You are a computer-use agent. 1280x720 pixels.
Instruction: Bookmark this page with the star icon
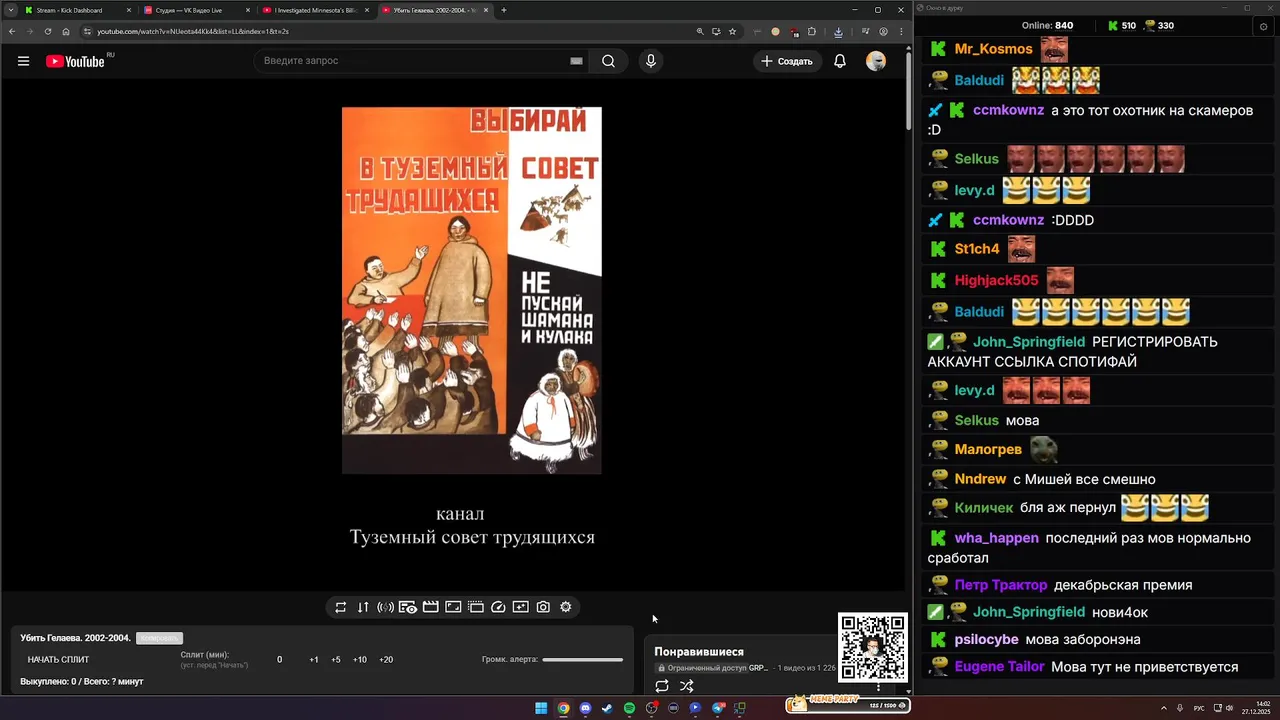point(732,31)
